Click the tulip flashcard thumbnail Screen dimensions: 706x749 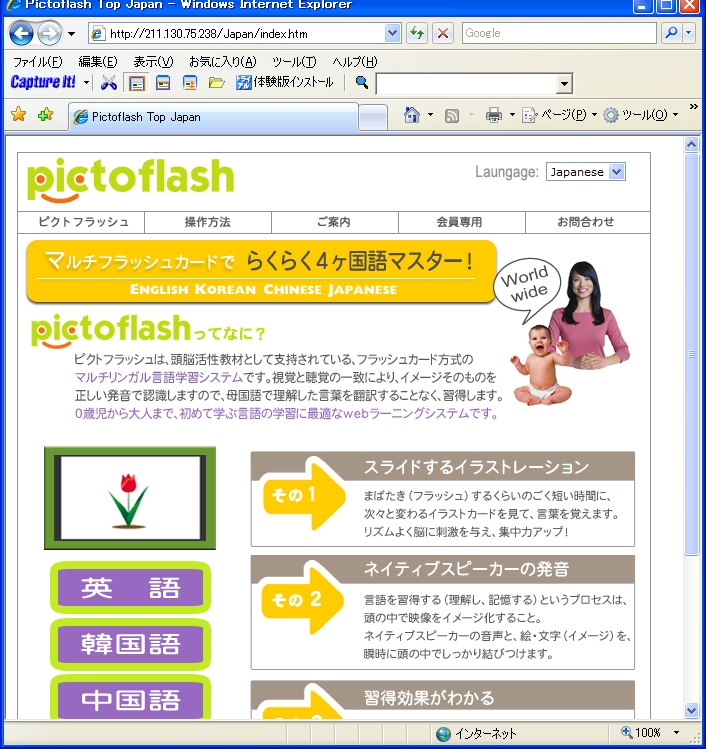pyautogui.click(x=130, y=498)
